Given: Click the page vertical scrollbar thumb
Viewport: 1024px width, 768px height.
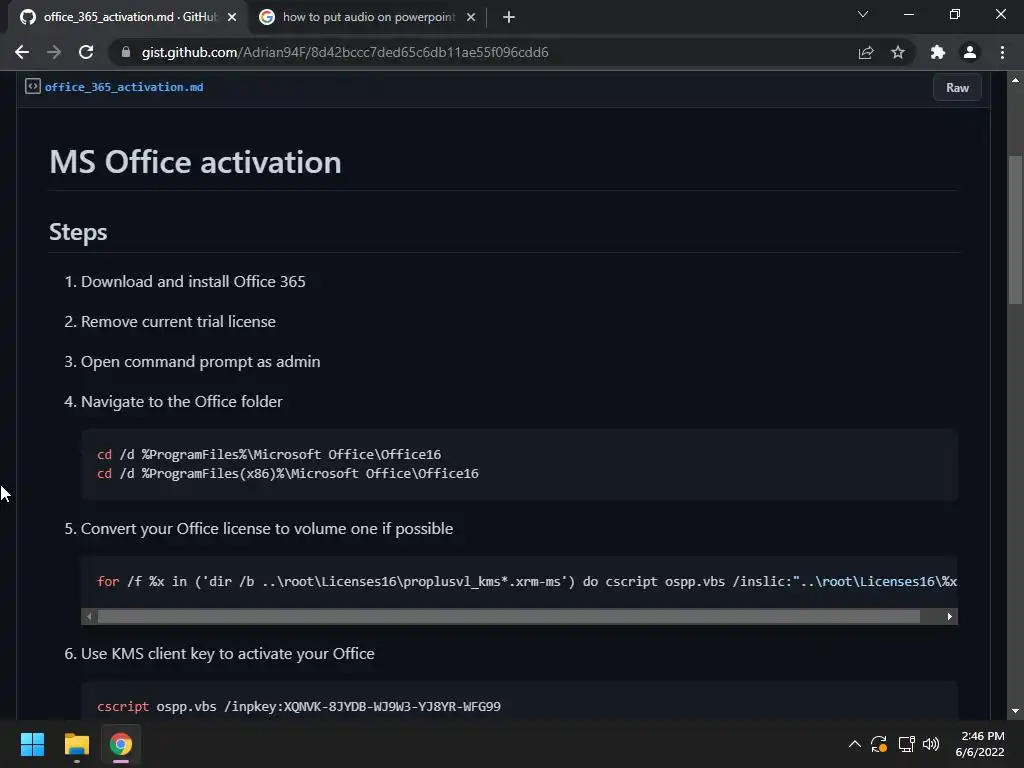Looking at the screenshot, I should point(1015,230).
